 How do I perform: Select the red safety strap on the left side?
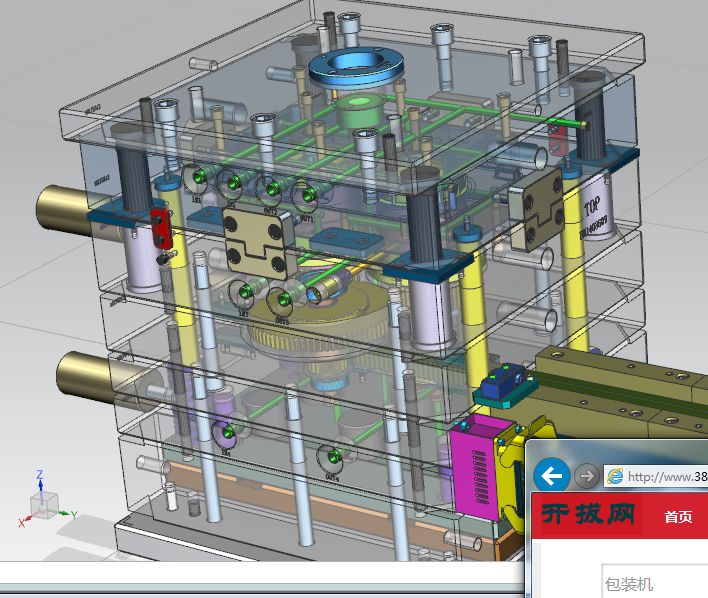[161, 228]
